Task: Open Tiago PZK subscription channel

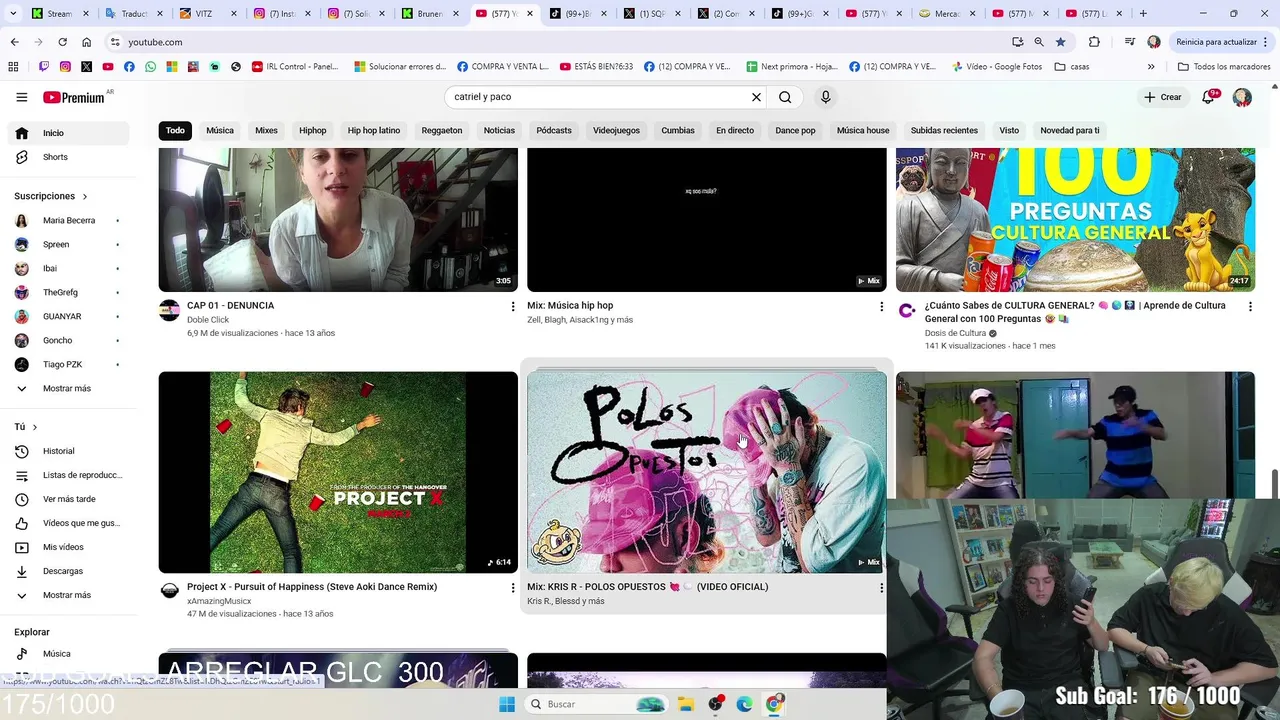Action: 68,364
